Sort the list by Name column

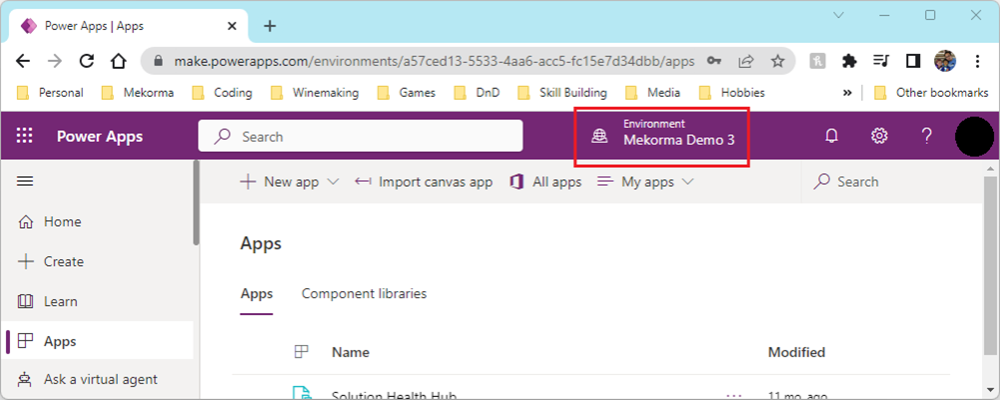point(351,352)
